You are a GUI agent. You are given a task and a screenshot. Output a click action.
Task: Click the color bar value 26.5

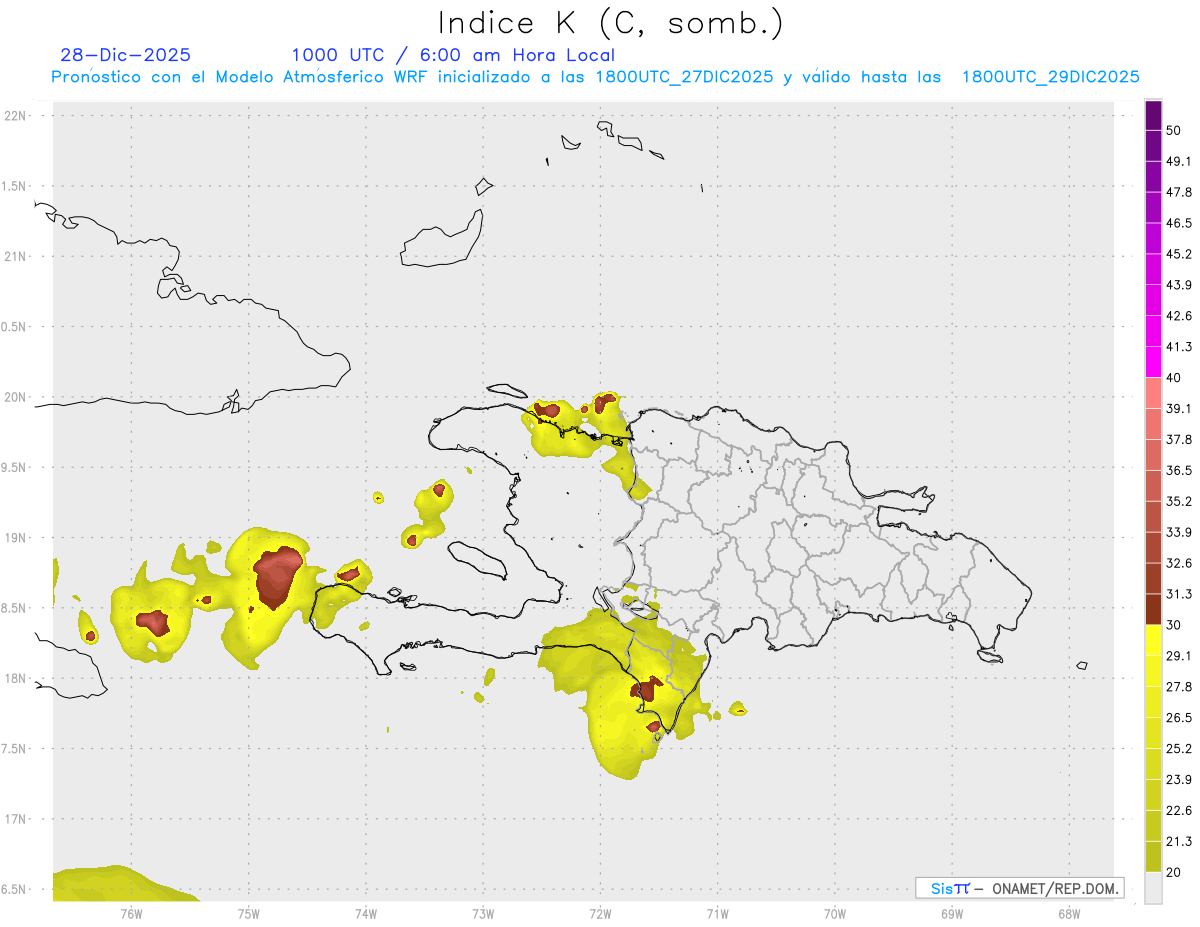(1179, 718)
